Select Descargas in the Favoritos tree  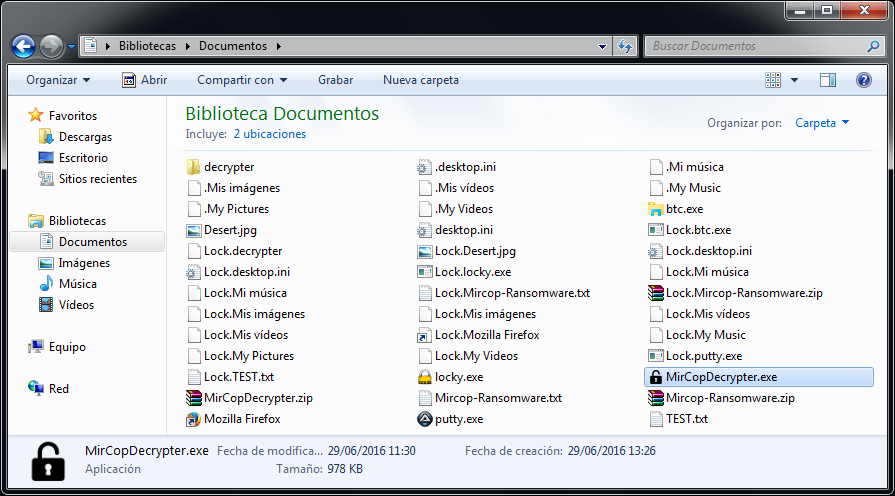(x=85, y=137)
